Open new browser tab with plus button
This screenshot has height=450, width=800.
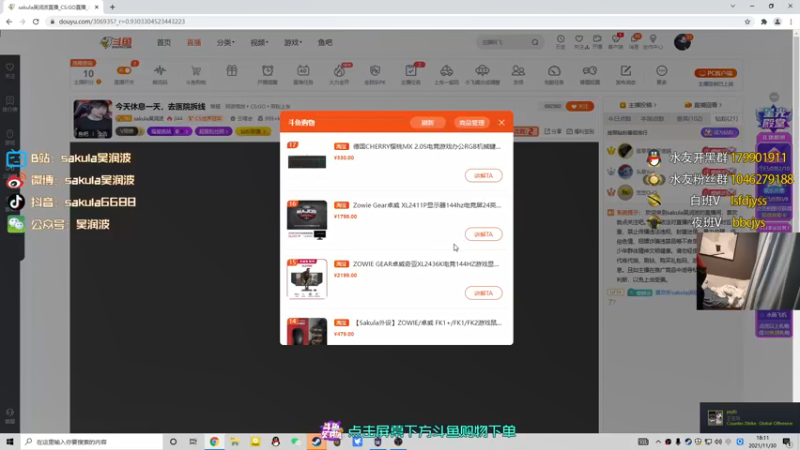pyautogui.click(x=112, y=7)
